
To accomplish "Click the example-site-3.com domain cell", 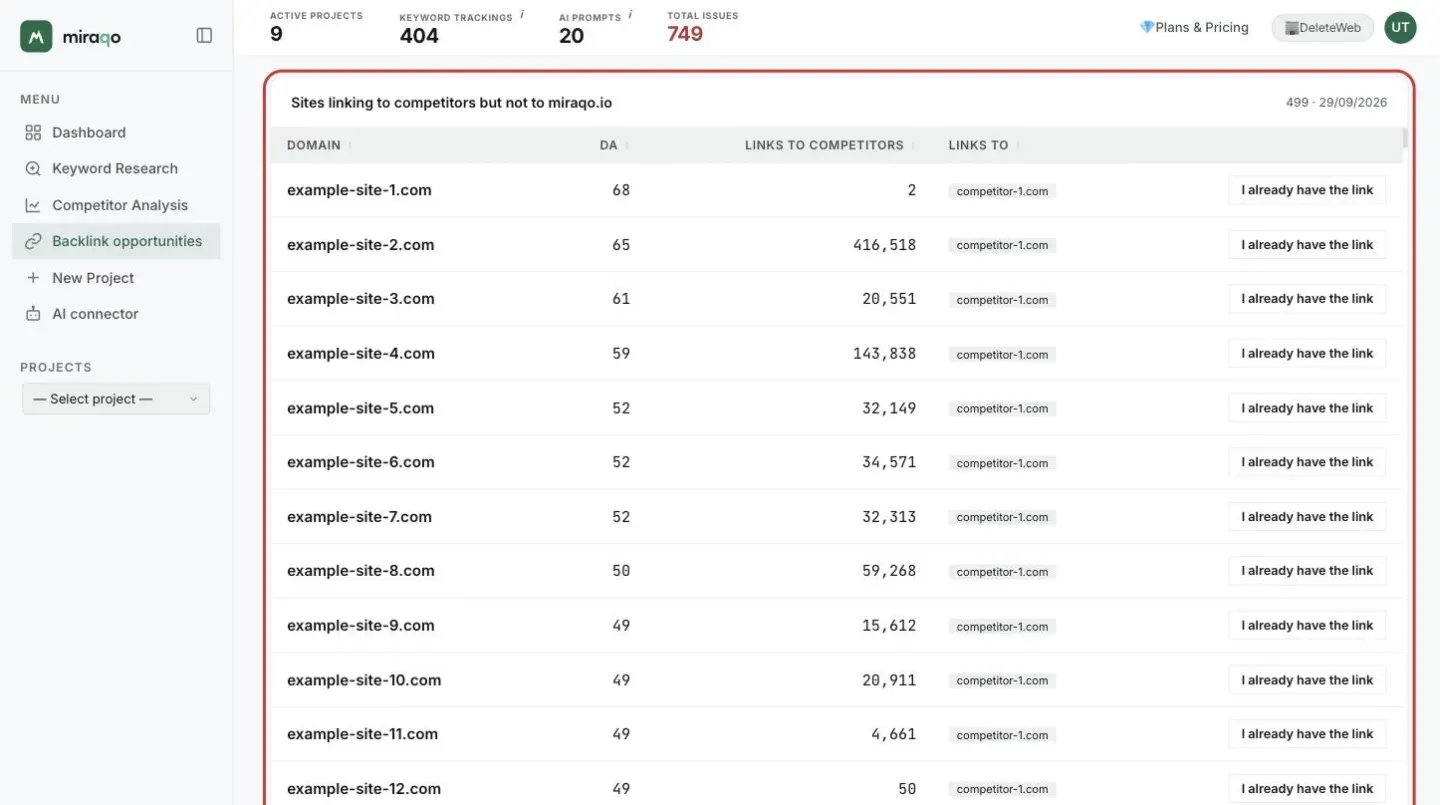I will [361, 299].
